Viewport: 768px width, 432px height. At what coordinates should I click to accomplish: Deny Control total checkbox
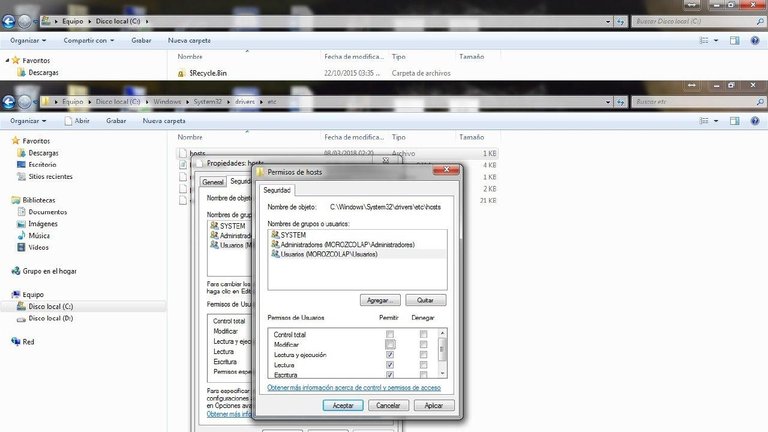point(423,334)
